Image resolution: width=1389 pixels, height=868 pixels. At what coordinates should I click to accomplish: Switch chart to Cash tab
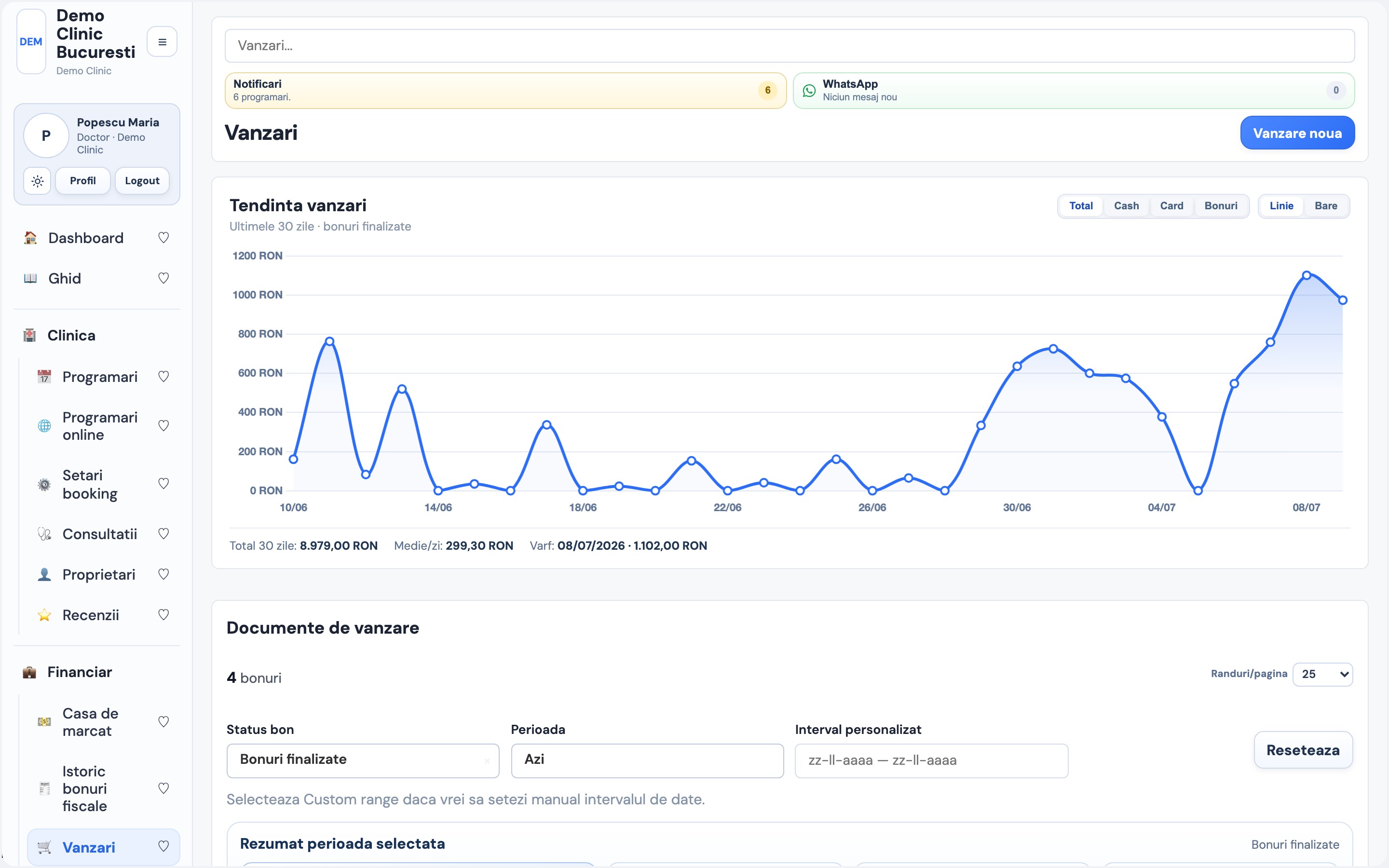pos(1126,206)
